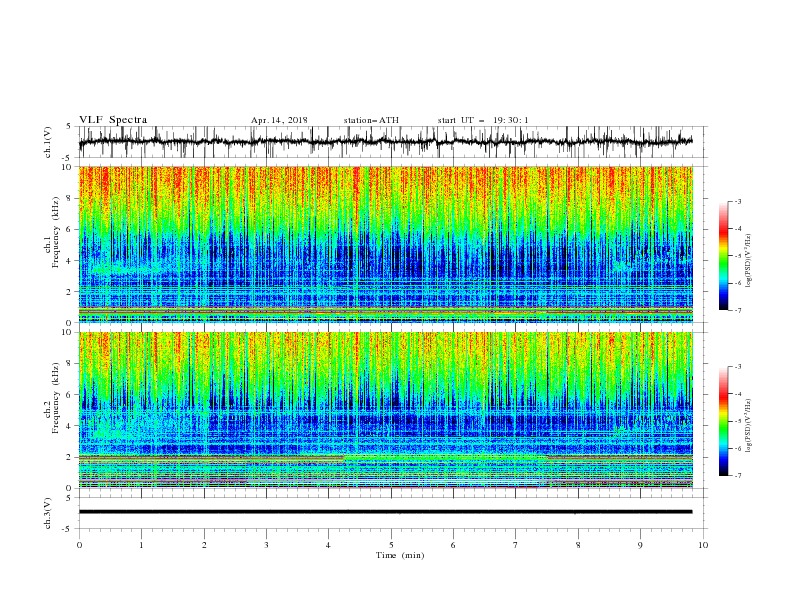Click the flat ch.3 voltage trace

pos(385,512)
